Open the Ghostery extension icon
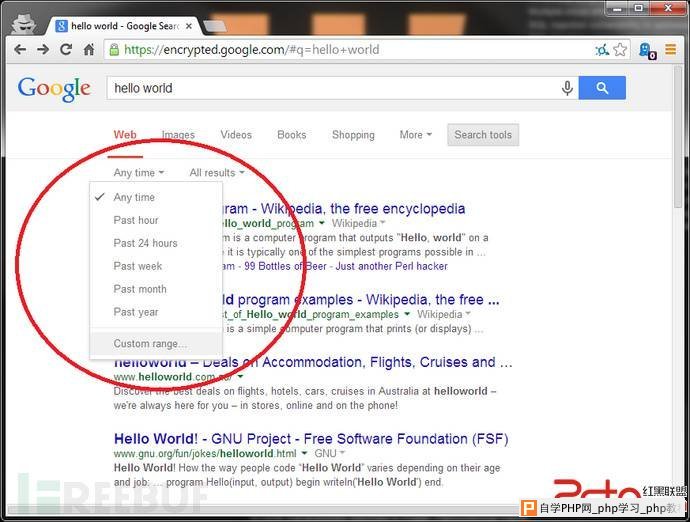Screen dimensions: 690x522 (647, 51)
